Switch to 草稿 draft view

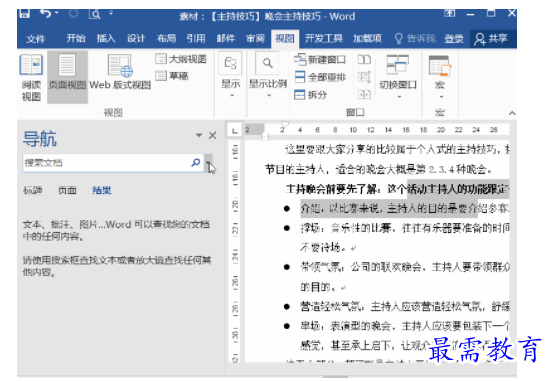pos(172,76)
